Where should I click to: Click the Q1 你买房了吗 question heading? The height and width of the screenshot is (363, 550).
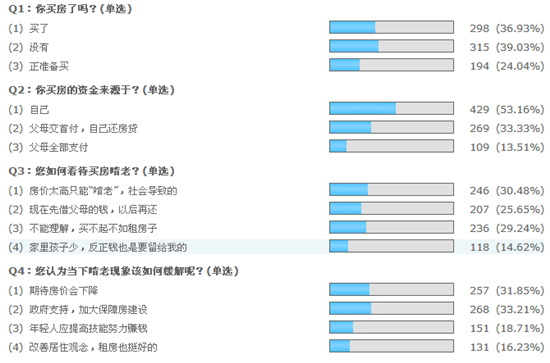click(70, 9)
